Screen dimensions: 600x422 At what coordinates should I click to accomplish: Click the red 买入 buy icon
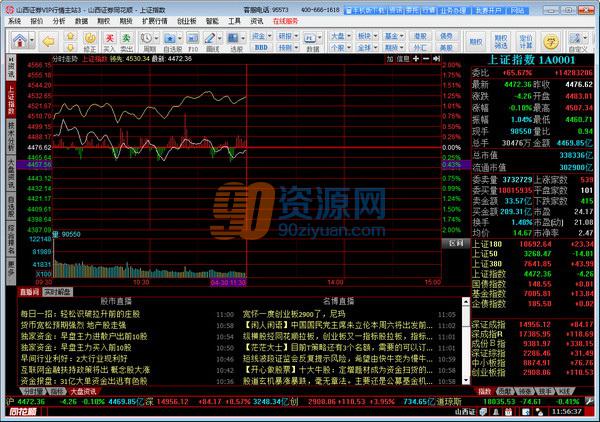(x=109, y=39)
